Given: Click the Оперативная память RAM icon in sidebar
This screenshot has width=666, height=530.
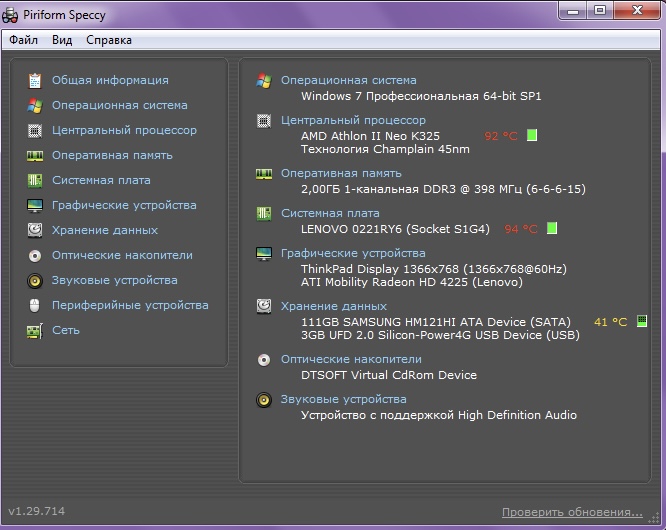Looking at the screenshot, I should [x=35, y=155].
